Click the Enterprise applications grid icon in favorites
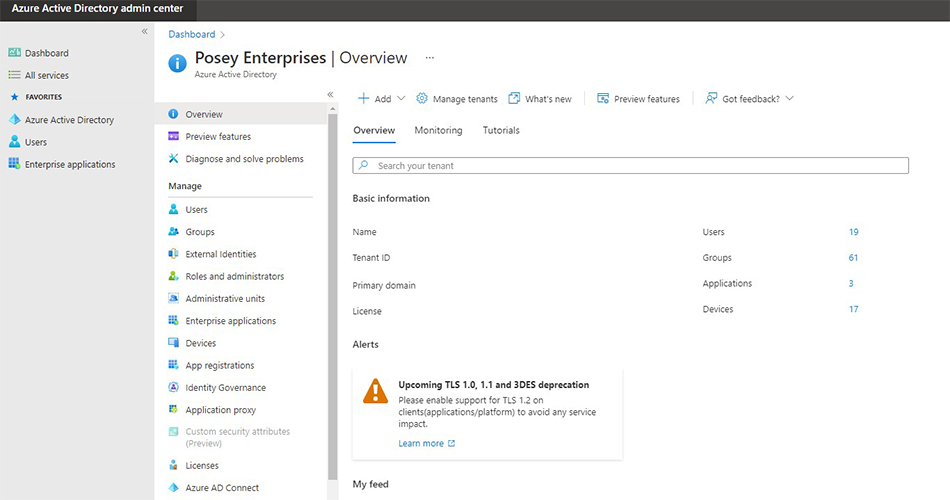 [x=15, y=164]
